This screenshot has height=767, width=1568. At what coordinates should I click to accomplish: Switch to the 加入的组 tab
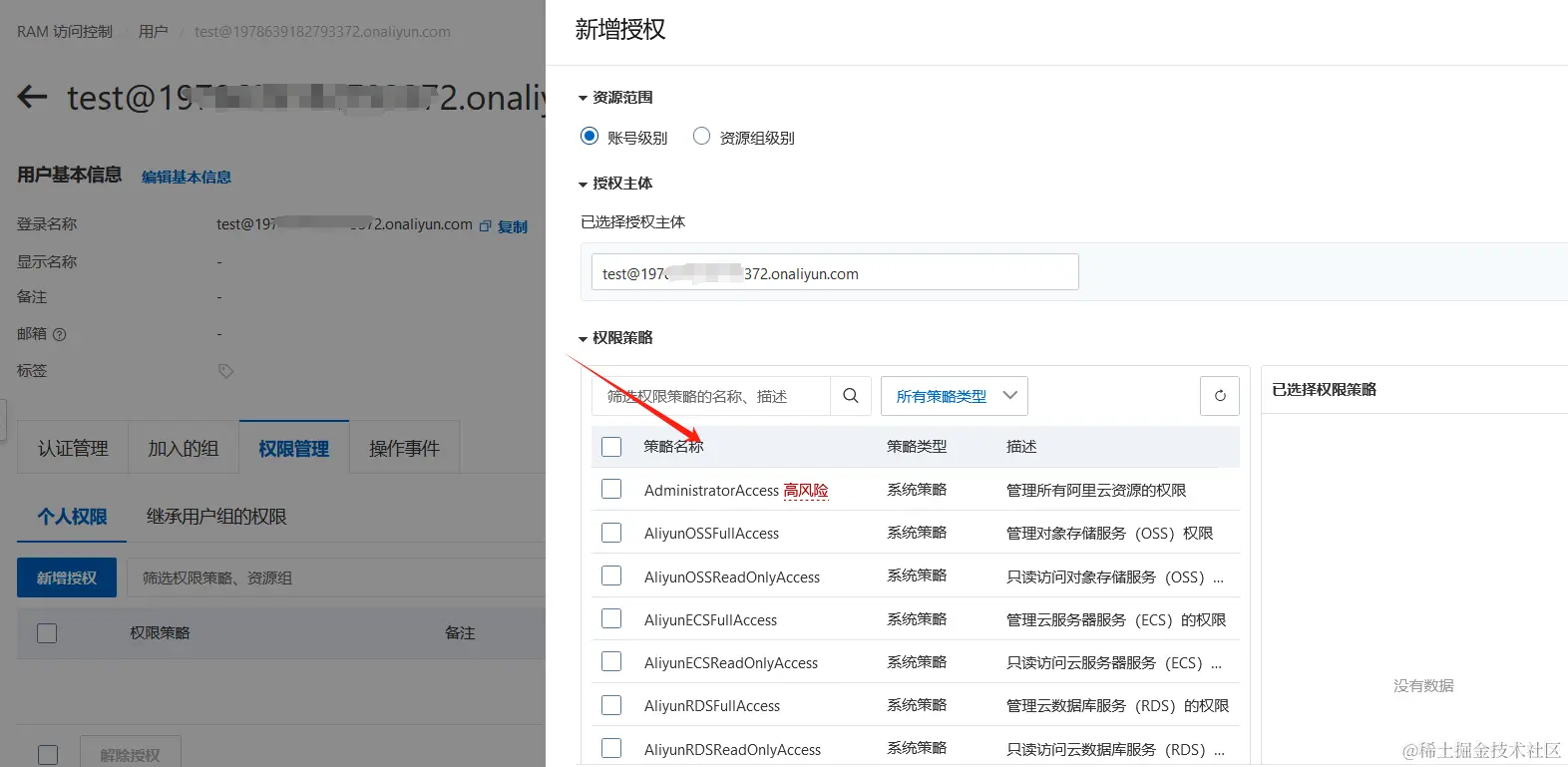click(x=183, y=448)
